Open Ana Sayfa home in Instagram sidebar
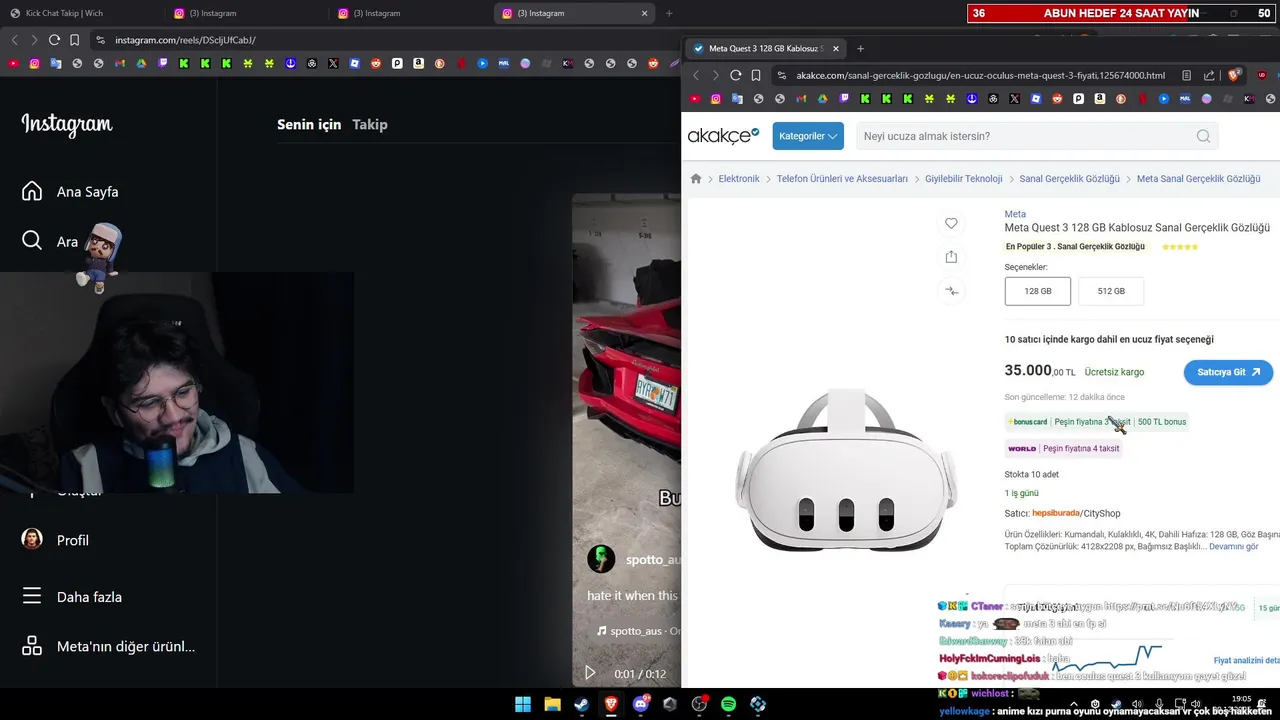 70,191
